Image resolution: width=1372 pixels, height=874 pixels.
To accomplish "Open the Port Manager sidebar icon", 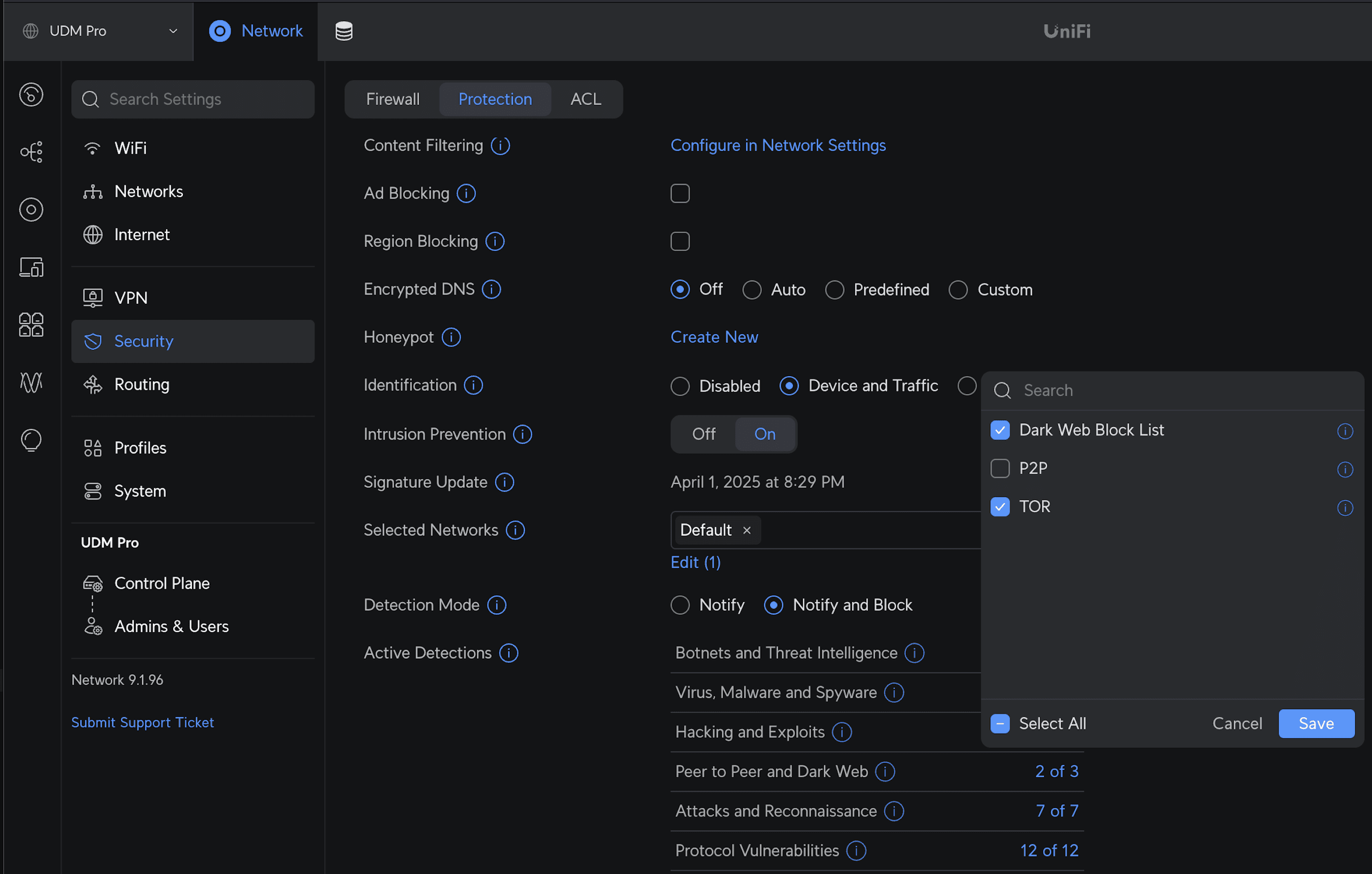I will pyautogui.click(x=31, y=325).
